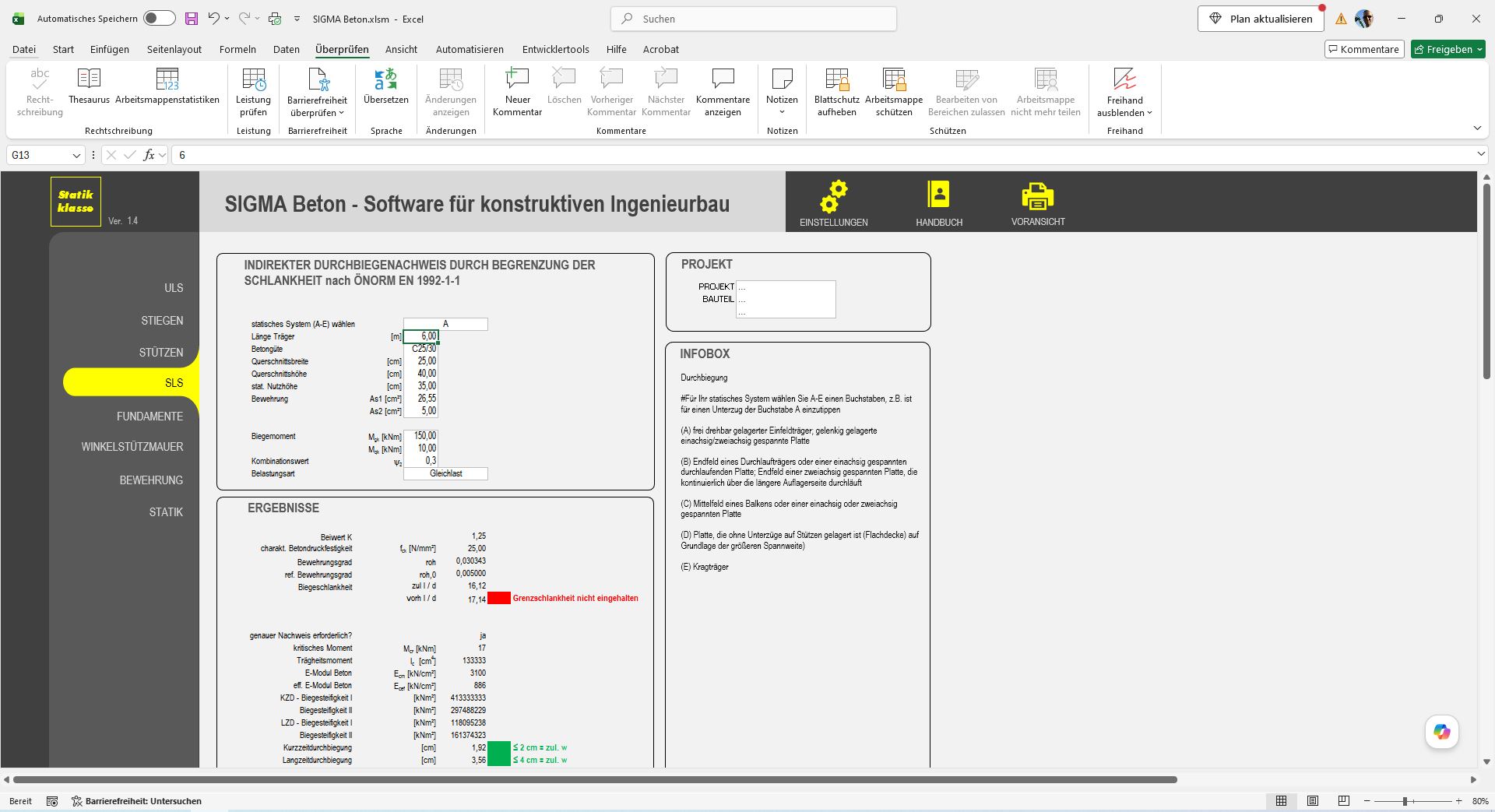Open the Freigeben share dropdown
Screen dimensions: 1495x812
click(1448, 49)
